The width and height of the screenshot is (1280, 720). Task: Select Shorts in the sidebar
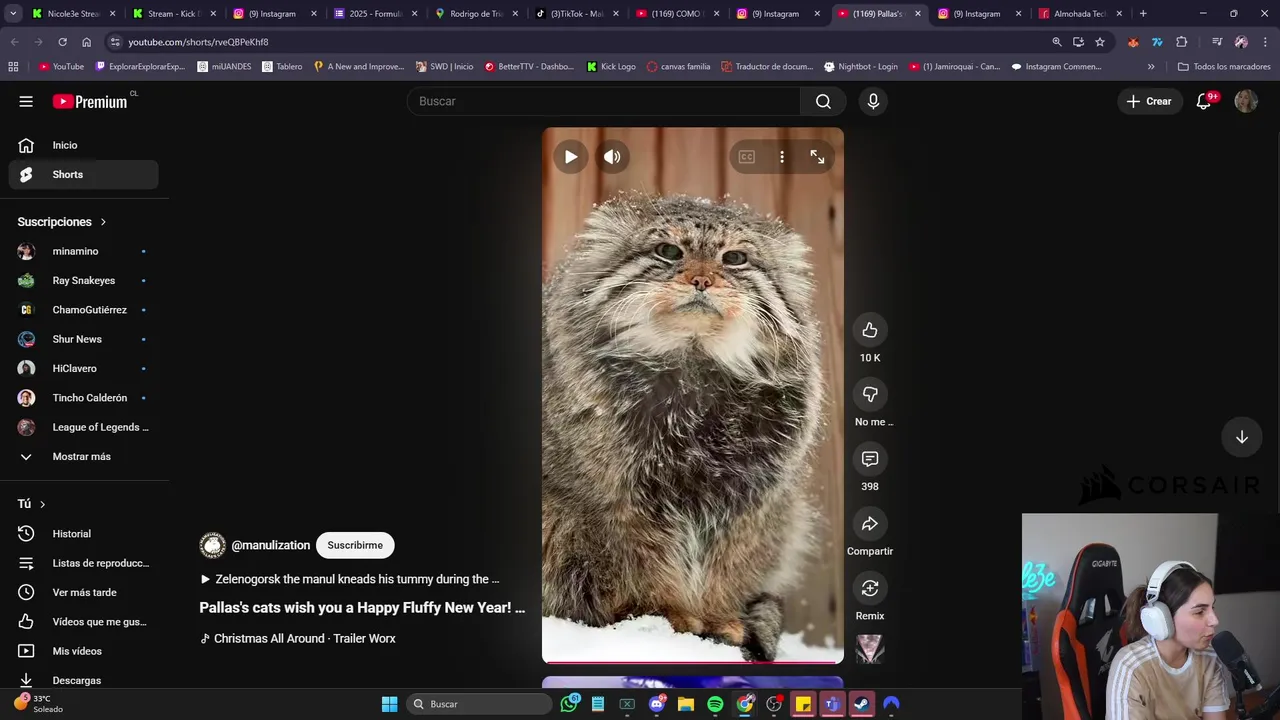(84, 174)
